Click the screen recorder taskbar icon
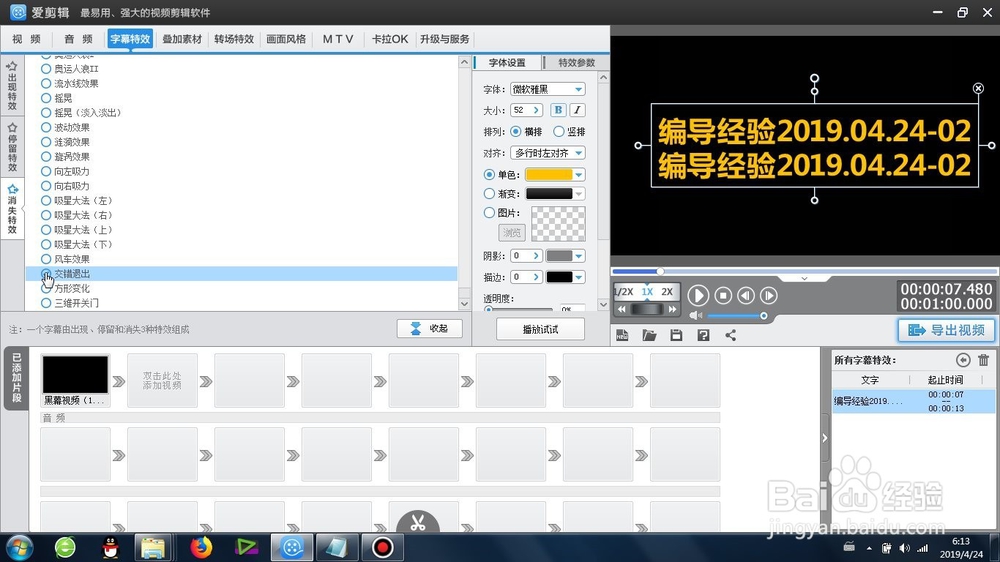This screenshot has width=1000, height=562. [x=383, y=547]
